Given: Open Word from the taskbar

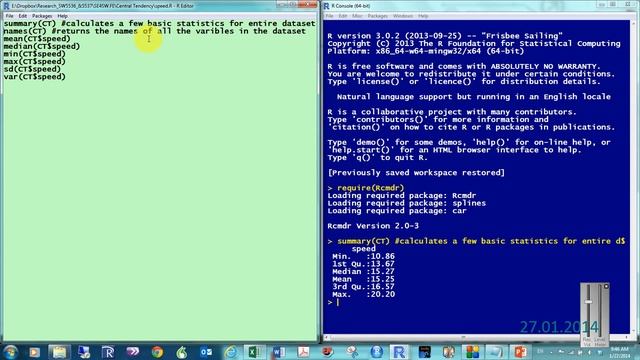Looking at the screenshot, I should (279, 352).
